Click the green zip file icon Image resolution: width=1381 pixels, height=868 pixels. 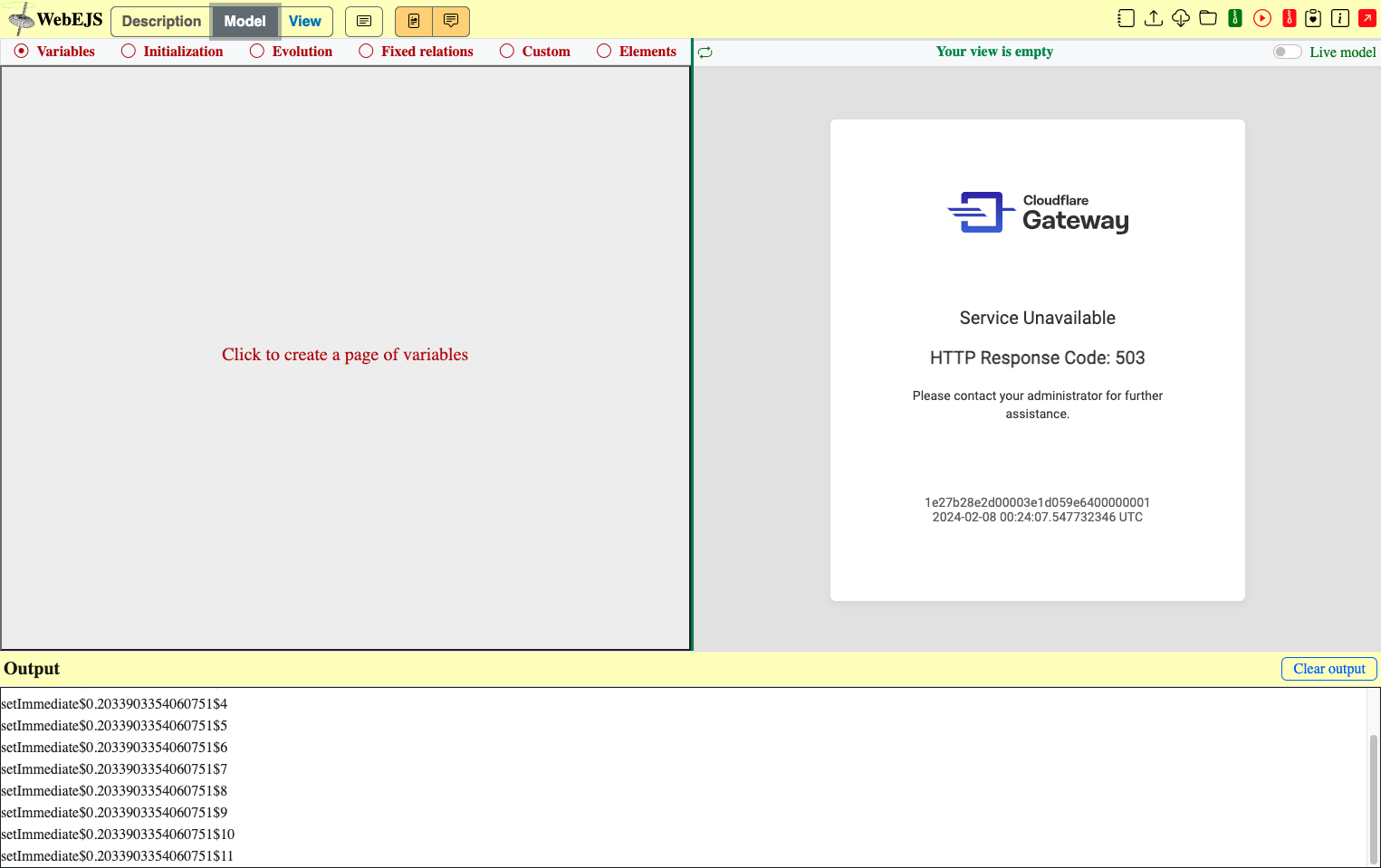1235,18
